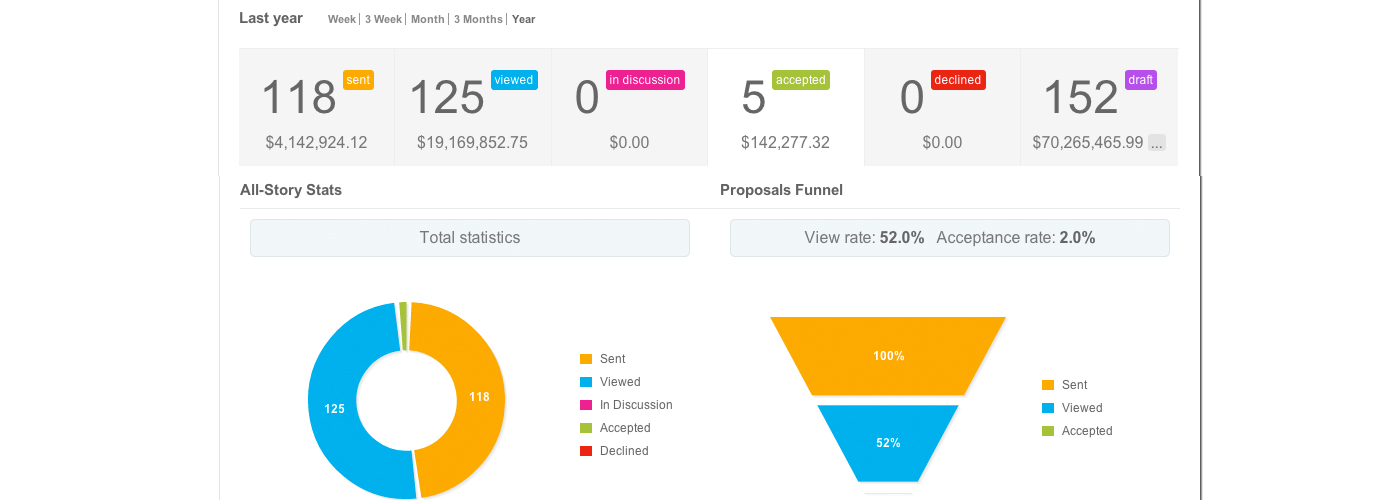Open the in discussion proposals card
The image size is (1400, 500).
click(629, 107)
